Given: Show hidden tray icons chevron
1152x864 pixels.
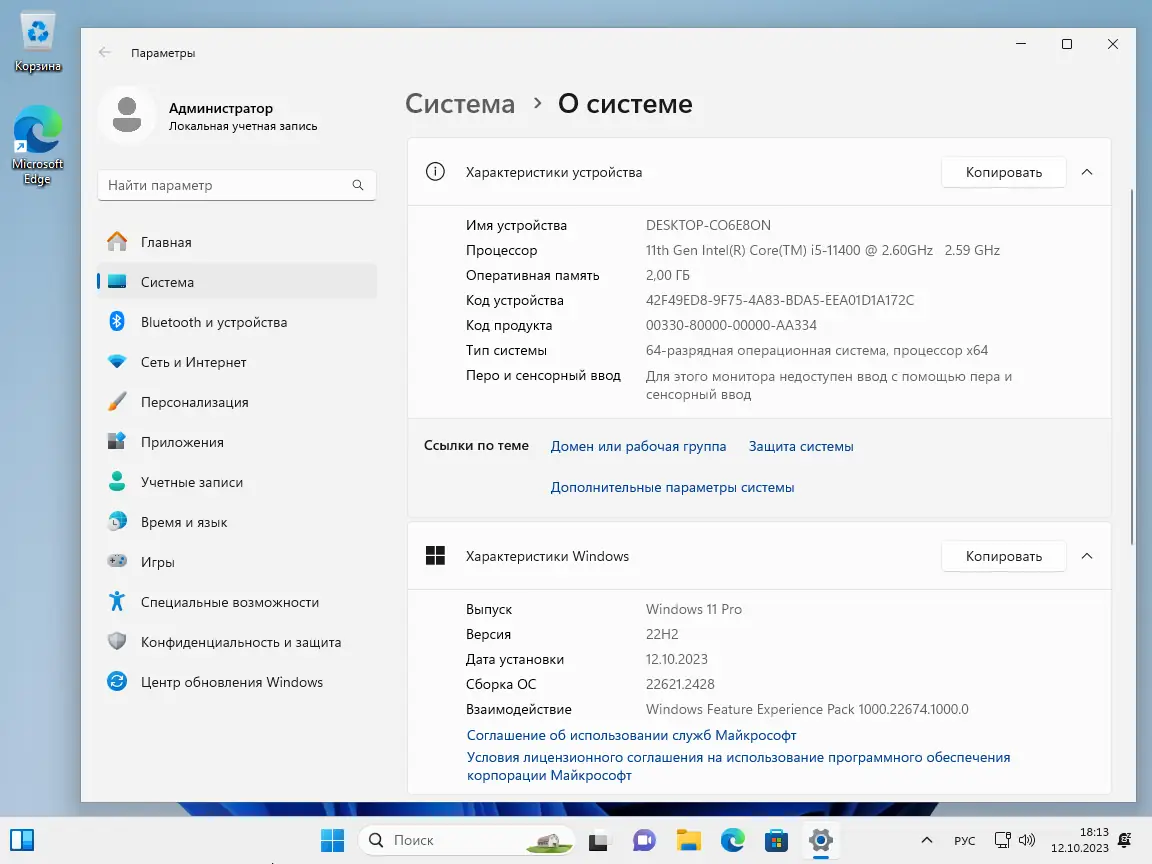Looking at the screenshot, I should (926, 840).
